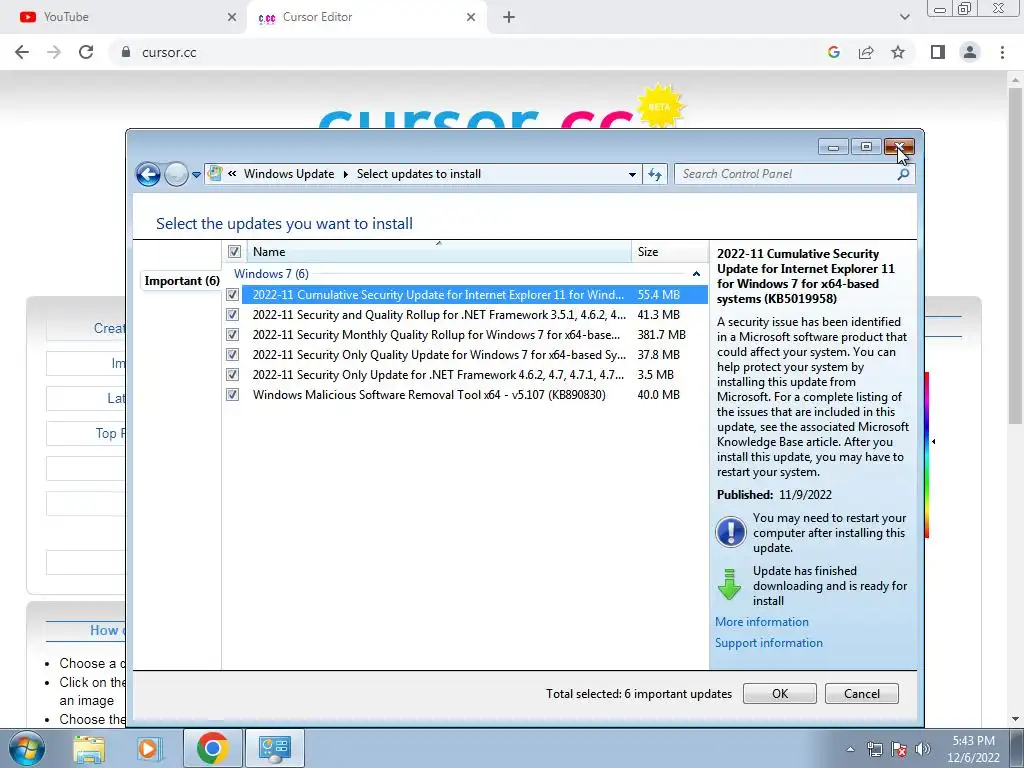This screenshot has width=1024, height=768.
Task: Close the Cursor Editor tab
Action: click(471, 18)
